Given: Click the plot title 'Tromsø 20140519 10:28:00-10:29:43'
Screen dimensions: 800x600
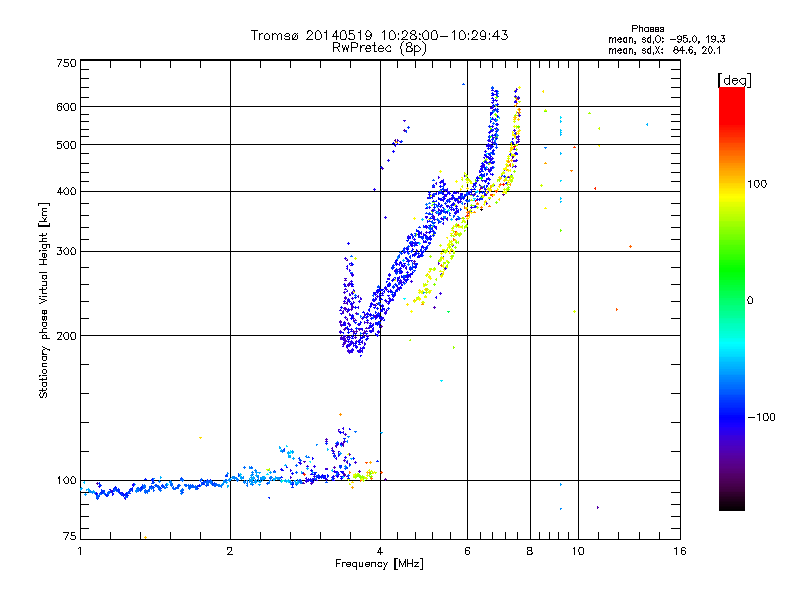Looking at the screenshot, I should click(x=379, y=35).
